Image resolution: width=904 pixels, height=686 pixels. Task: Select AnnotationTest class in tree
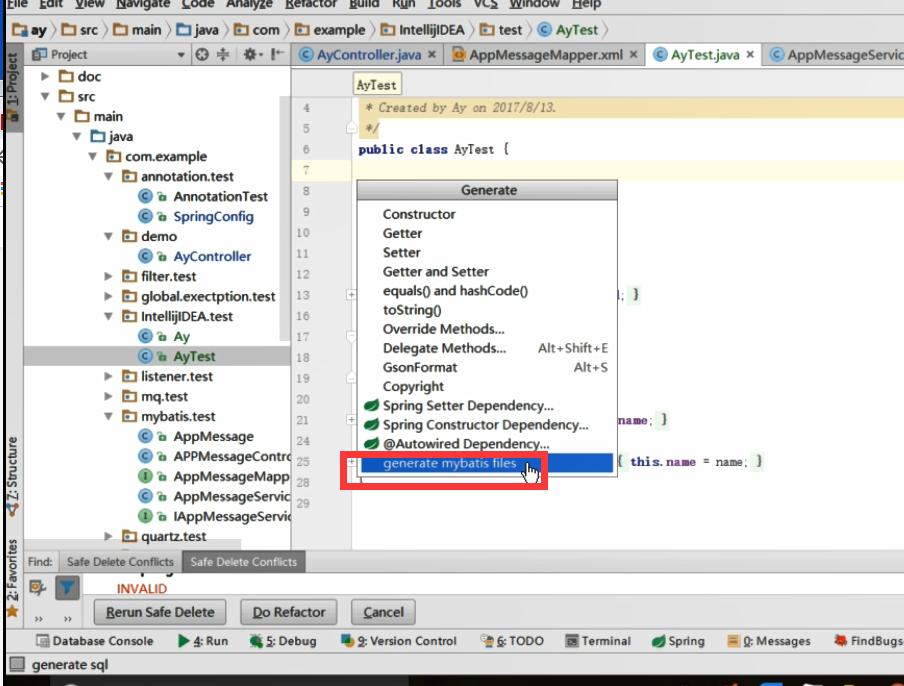tap(220, 197)
